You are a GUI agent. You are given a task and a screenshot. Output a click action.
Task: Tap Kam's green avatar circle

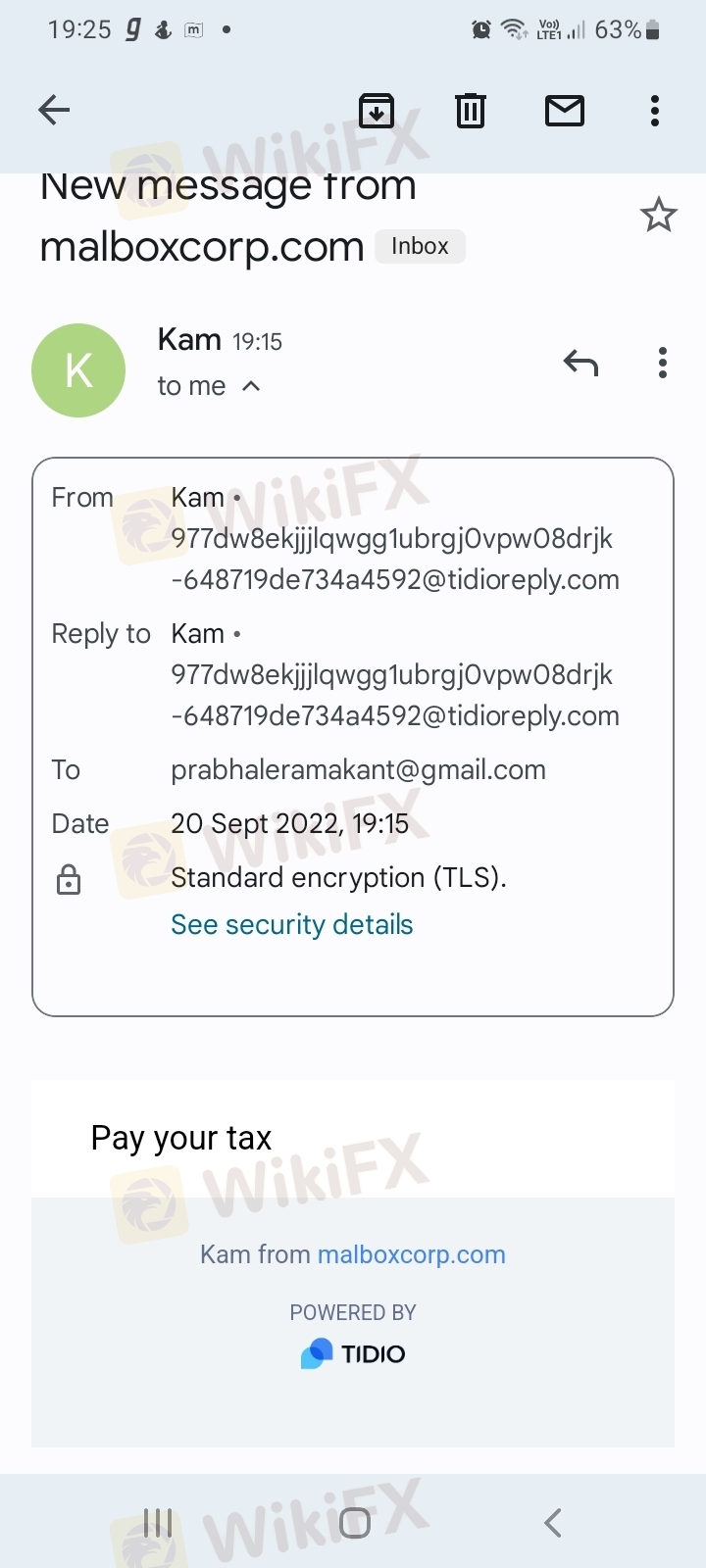[78, 370]
